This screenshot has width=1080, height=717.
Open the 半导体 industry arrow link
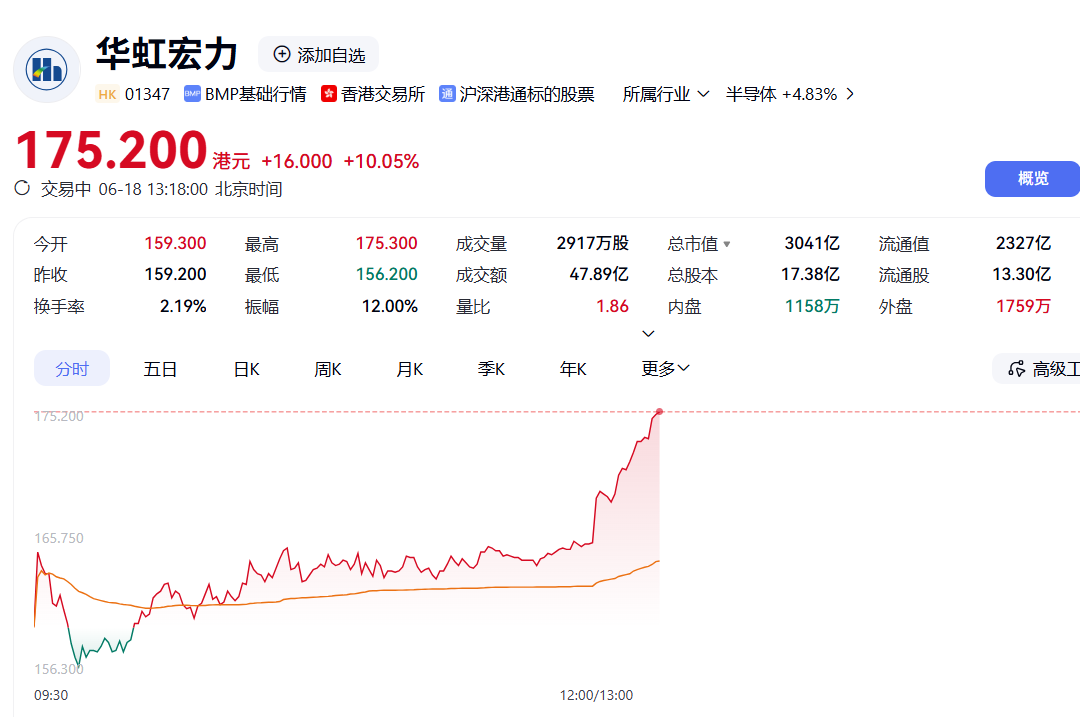tap(851, 94)
